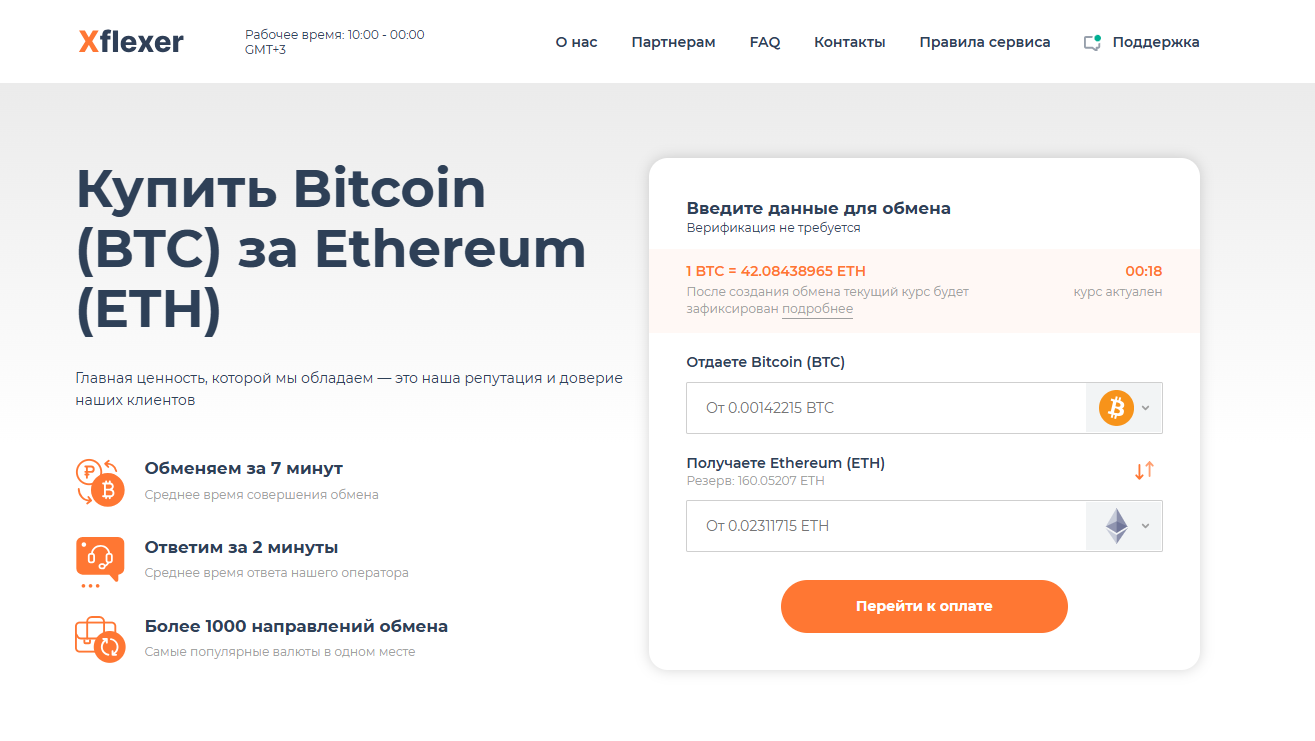The image size is (1315, 741).
Task: Focus the Ethereum amount input field
Action: (885, 526)
